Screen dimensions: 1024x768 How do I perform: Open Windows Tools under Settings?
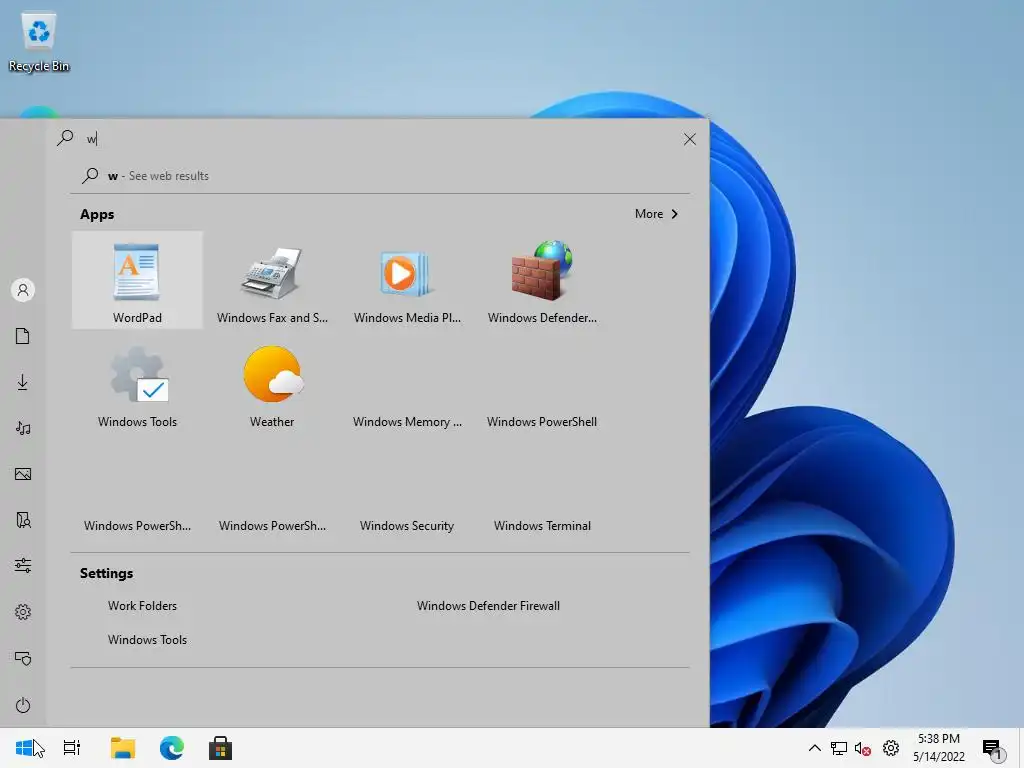point(147,639)
